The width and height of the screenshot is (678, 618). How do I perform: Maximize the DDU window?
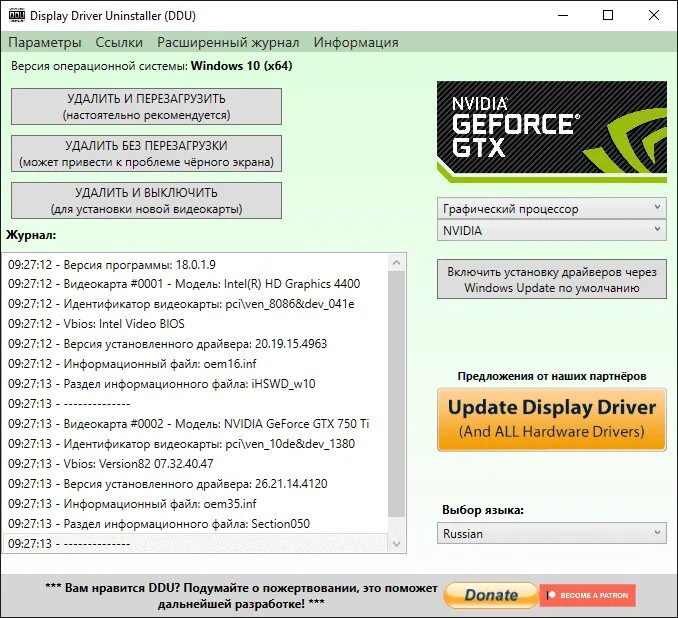[x=608, y=16]
